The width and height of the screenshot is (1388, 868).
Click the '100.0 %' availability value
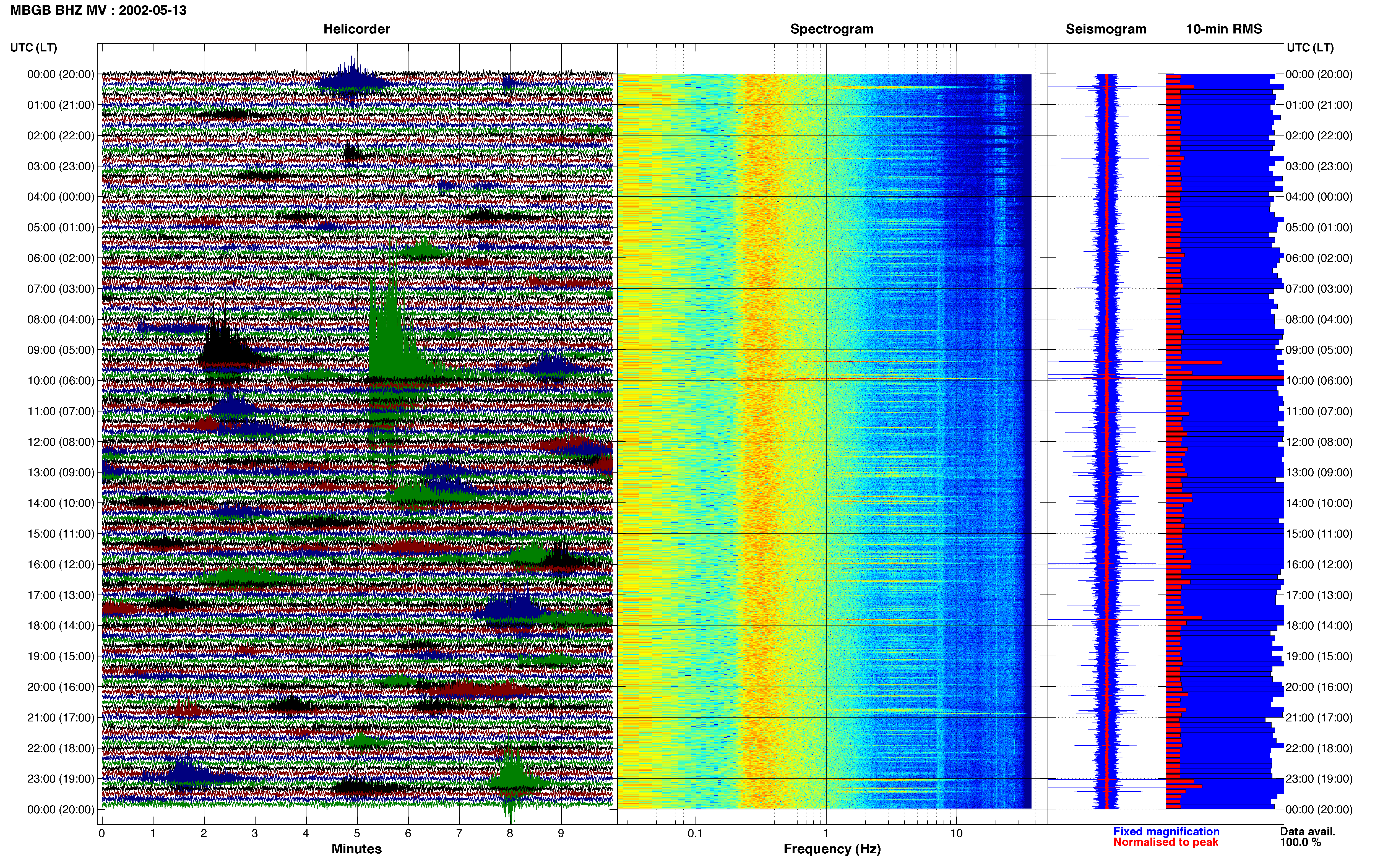tap(1300, 843)
